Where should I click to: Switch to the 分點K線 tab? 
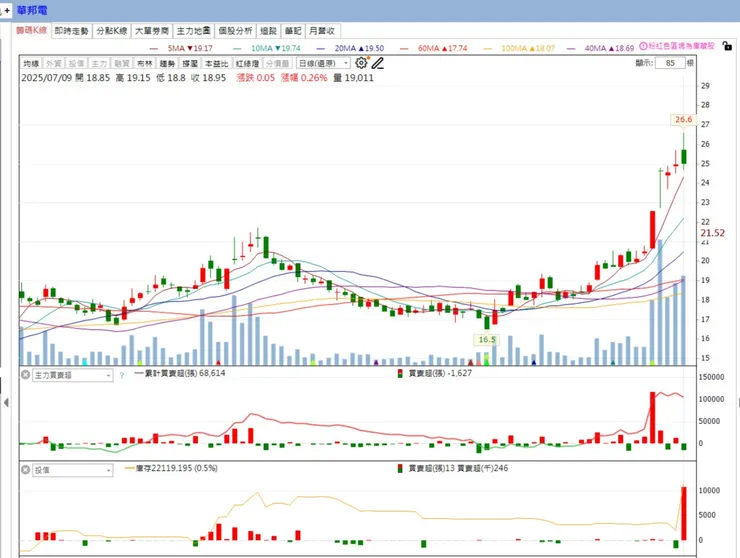point(112,31)
